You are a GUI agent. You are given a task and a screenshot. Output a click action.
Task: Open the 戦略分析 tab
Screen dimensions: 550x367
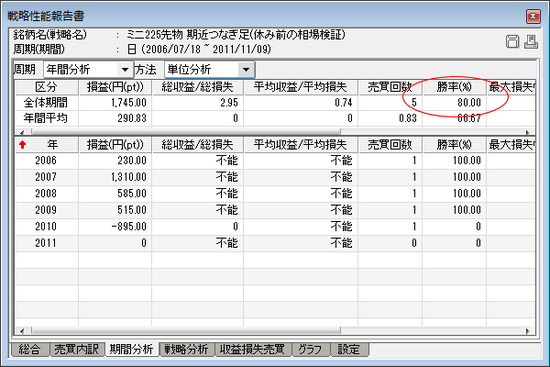pyautogui.click(x=186, y=349)
